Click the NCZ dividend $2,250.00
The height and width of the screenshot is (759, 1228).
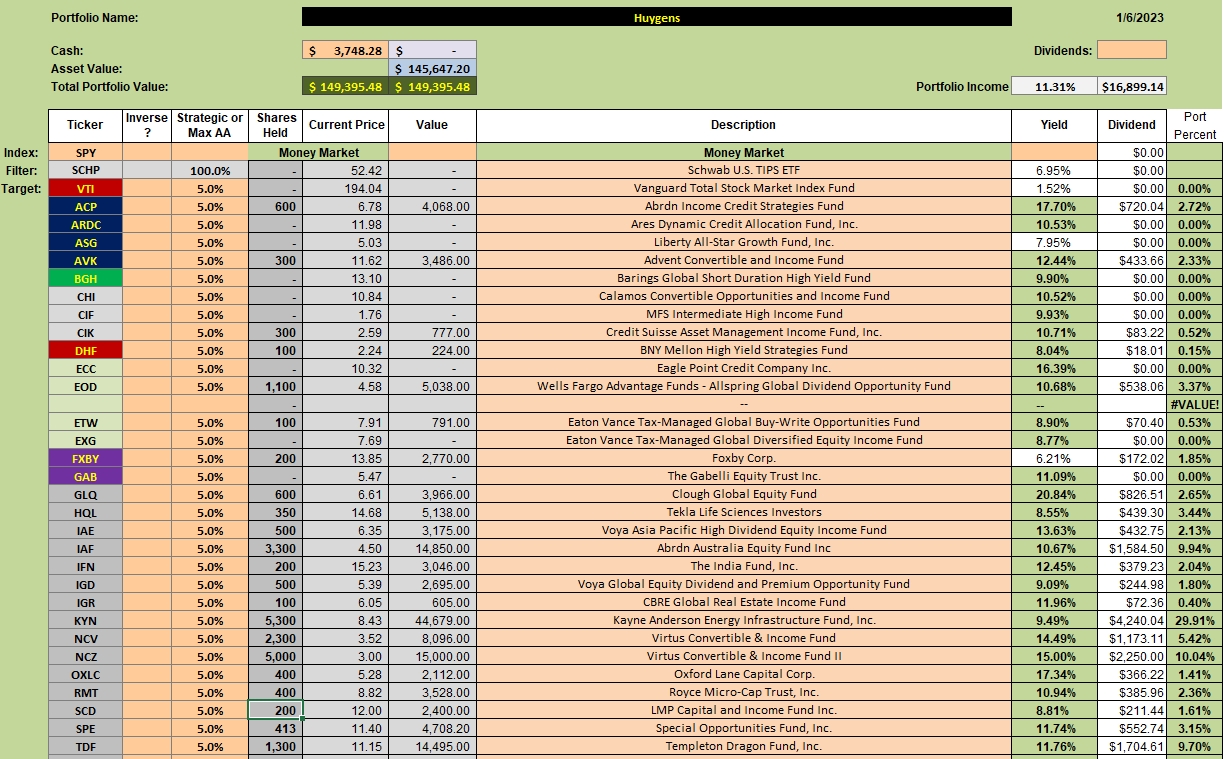point(1132,656)
